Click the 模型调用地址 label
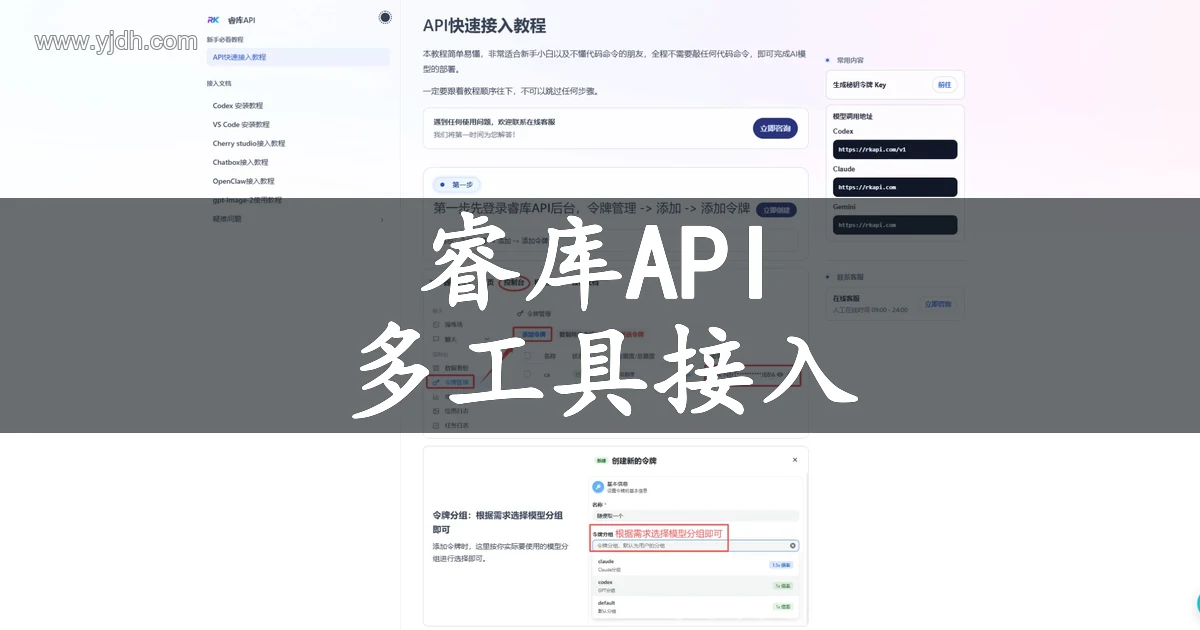Image resolution: width=1200 pixels, height=630 pixels. (x=853, y=116)
